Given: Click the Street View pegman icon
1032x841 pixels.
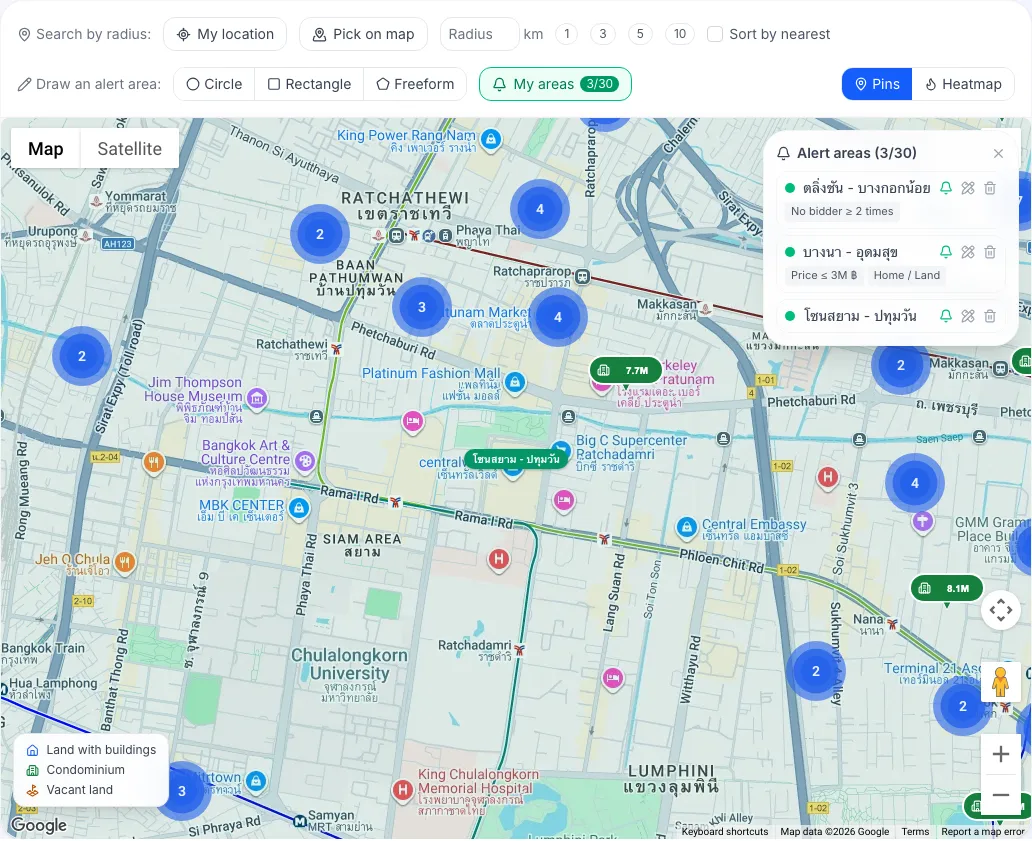Looking at the screenshot, I should 1000,682.
